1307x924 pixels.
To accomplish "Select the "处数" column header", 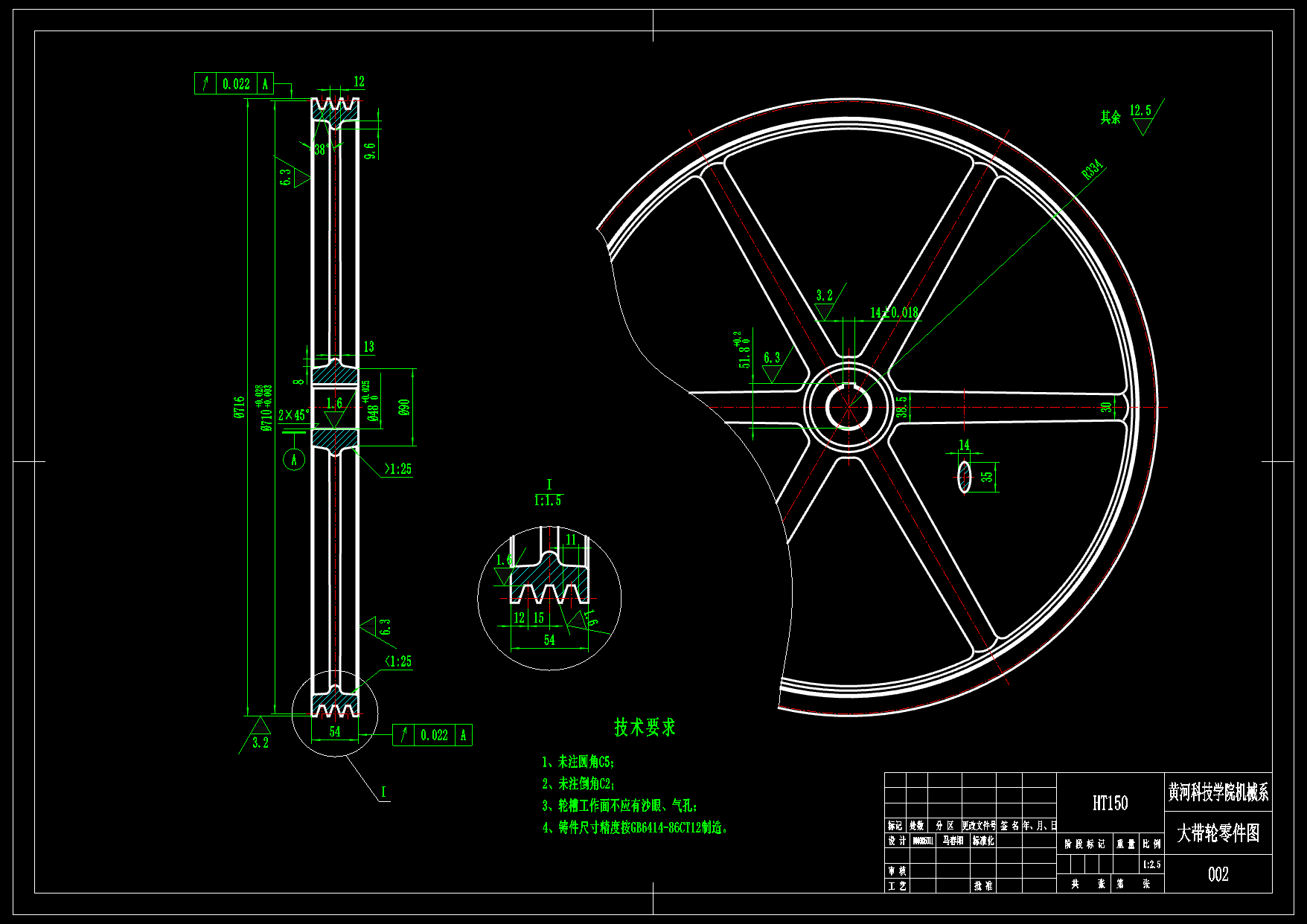I will point(916,826).
